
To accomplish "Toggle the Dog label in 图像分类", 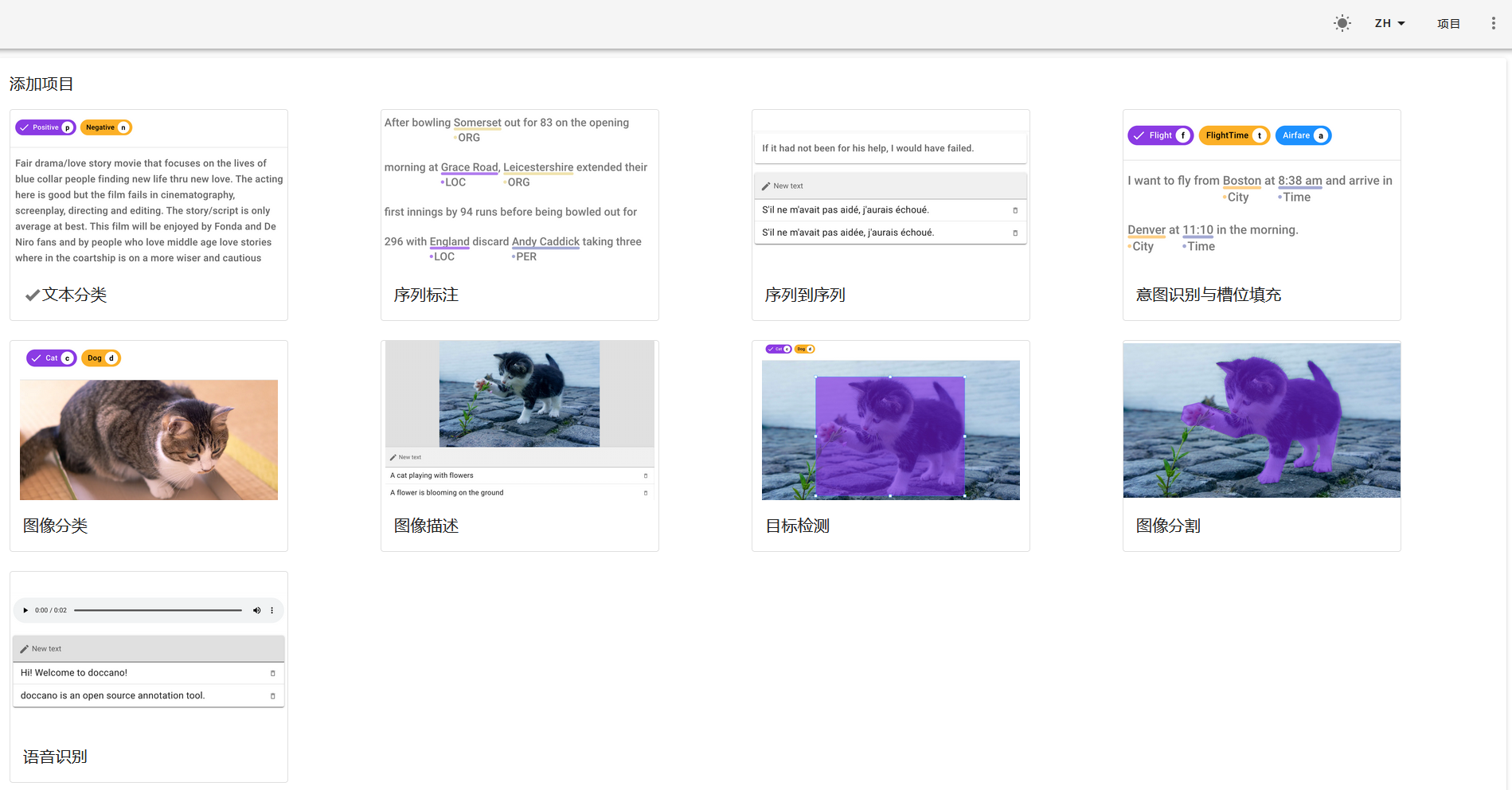I will coord(100,358).
